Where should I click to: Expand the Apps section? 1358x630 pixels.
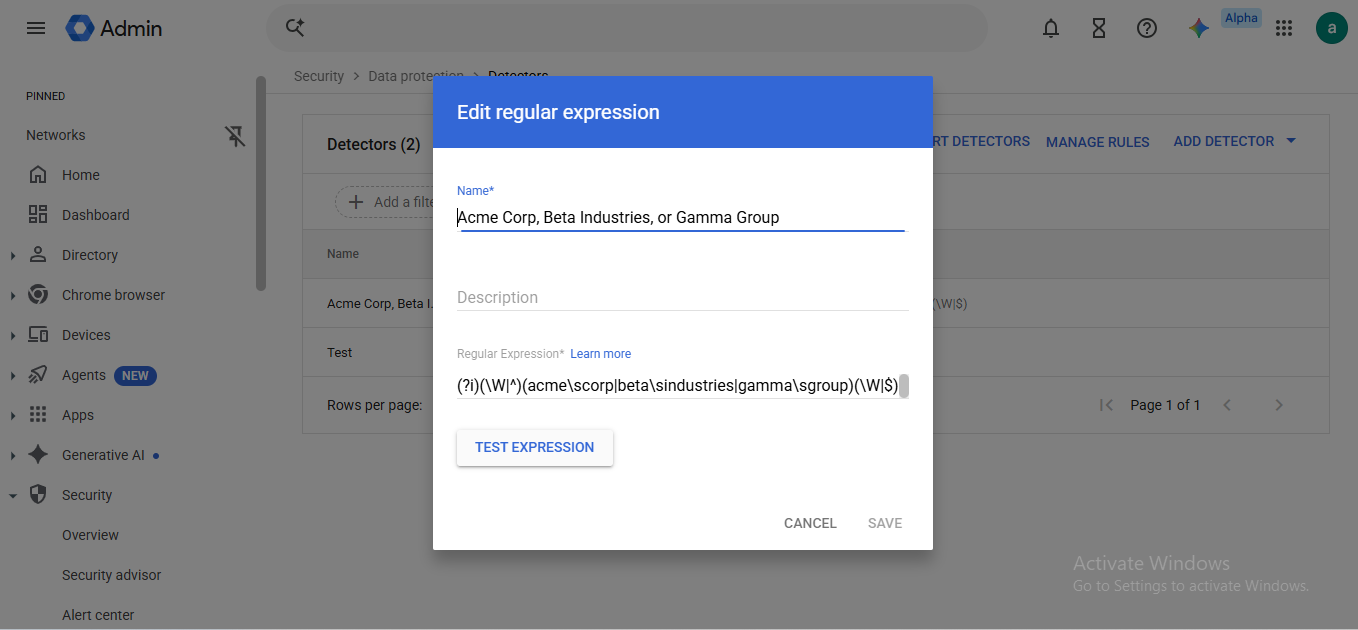click(13, 416)
